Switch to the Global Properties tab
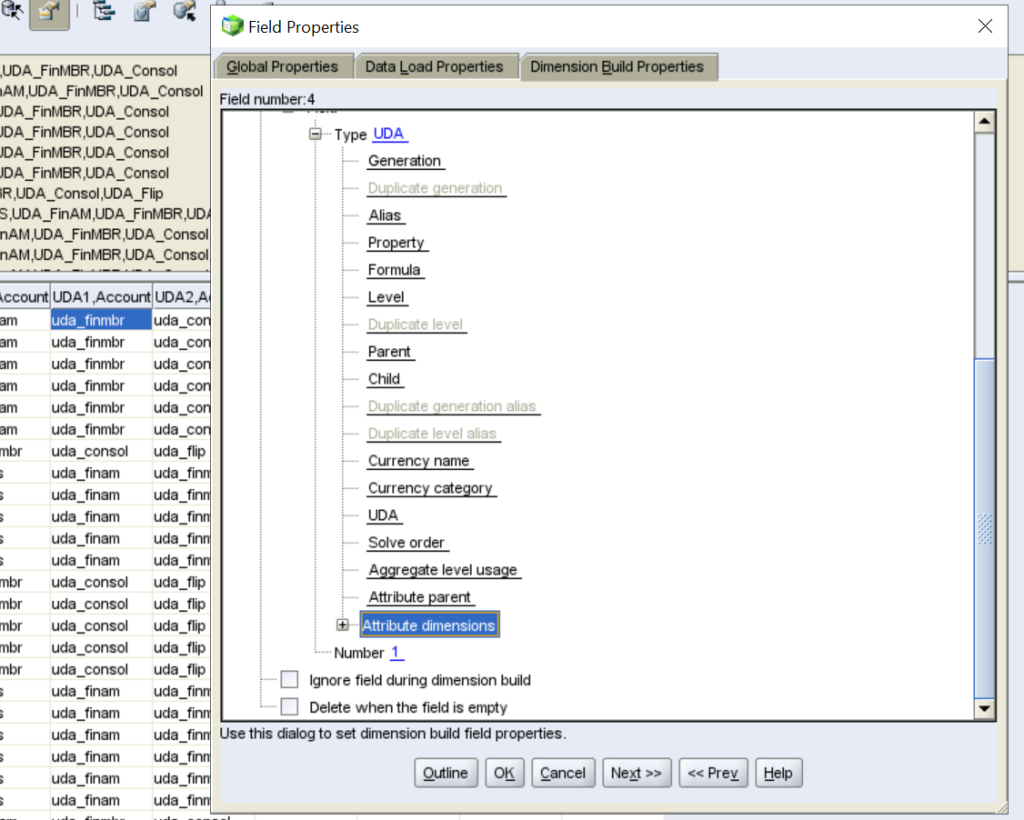 (x=284, y=66)
